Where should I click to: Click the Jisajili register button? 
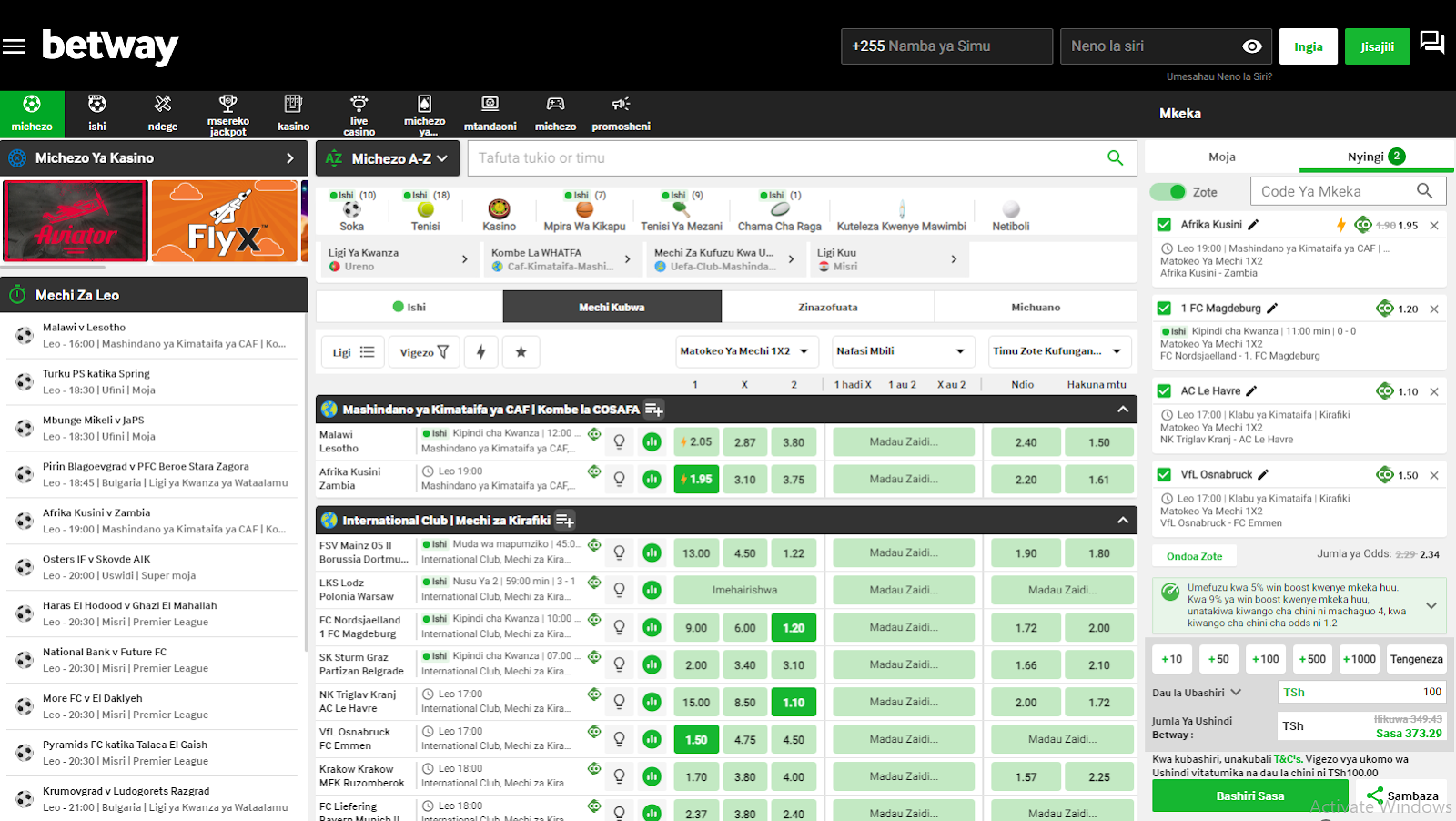1377,46
